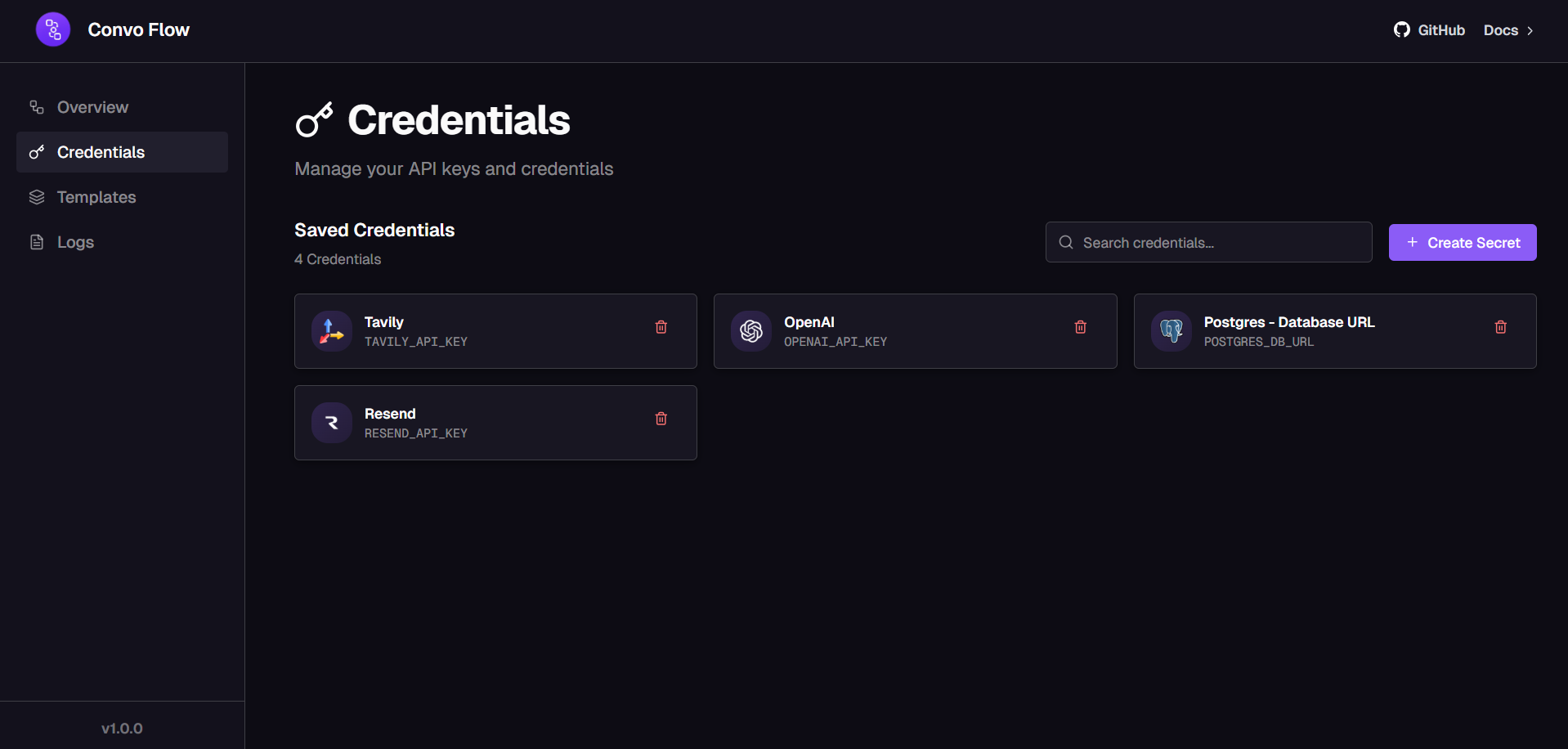Delete the Postgres - Database URL credential

(x=1499, y=327)
